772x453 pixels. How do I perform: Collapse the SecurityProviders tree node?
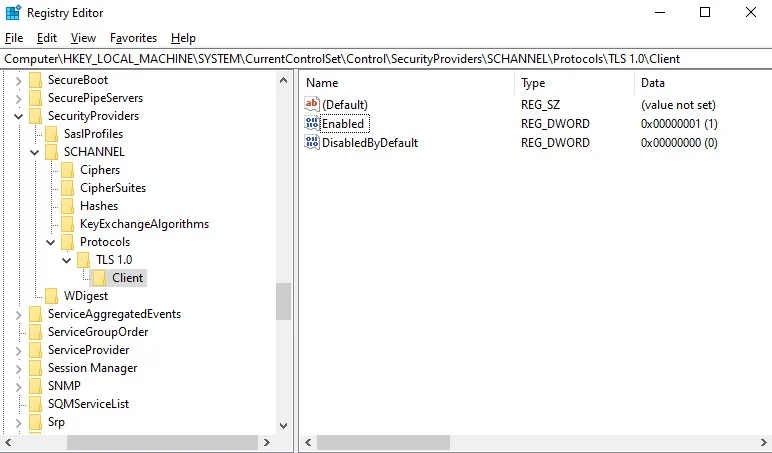[x=18, y=116]
